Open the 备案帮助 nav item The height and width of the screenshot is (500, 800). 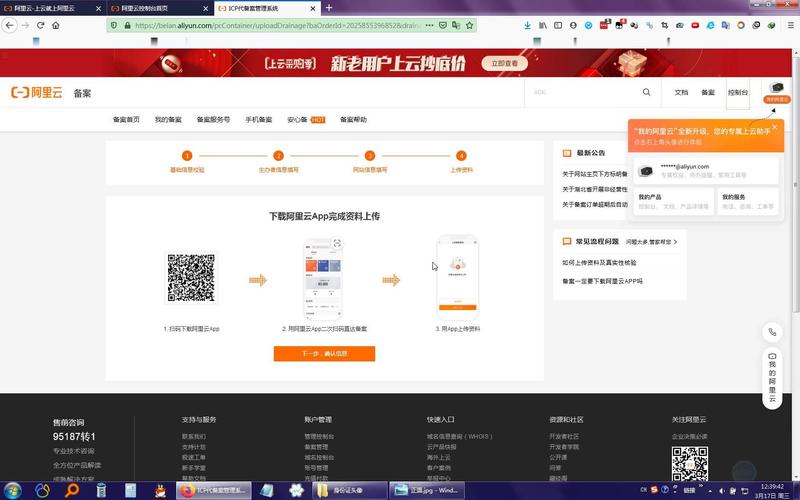354,119
